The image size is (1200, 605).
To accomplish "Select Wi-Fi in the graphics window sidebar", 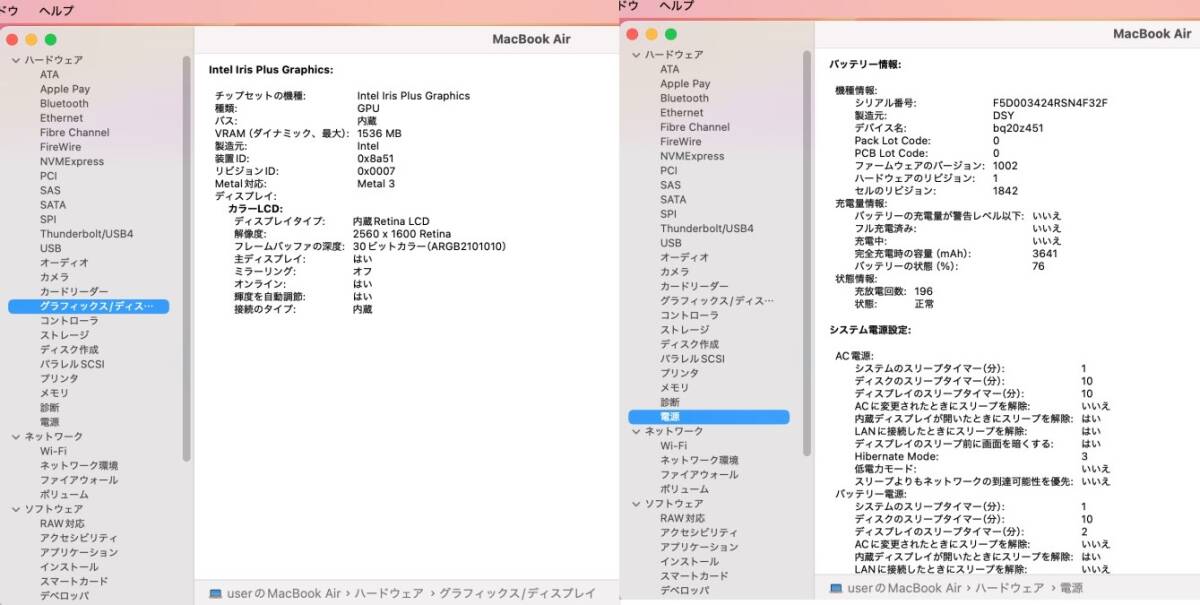I will pyautogui.click(x=53, y=451).
